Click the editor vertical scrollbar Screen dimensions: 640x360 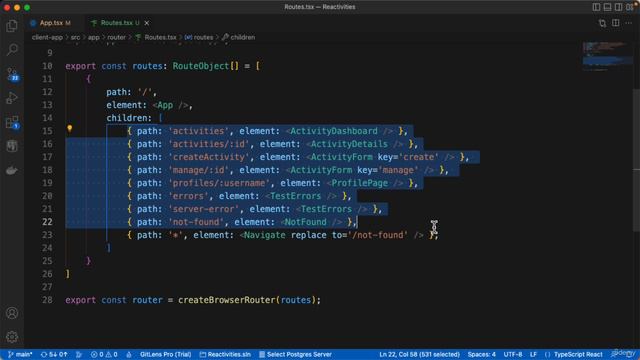pos(637,159)
